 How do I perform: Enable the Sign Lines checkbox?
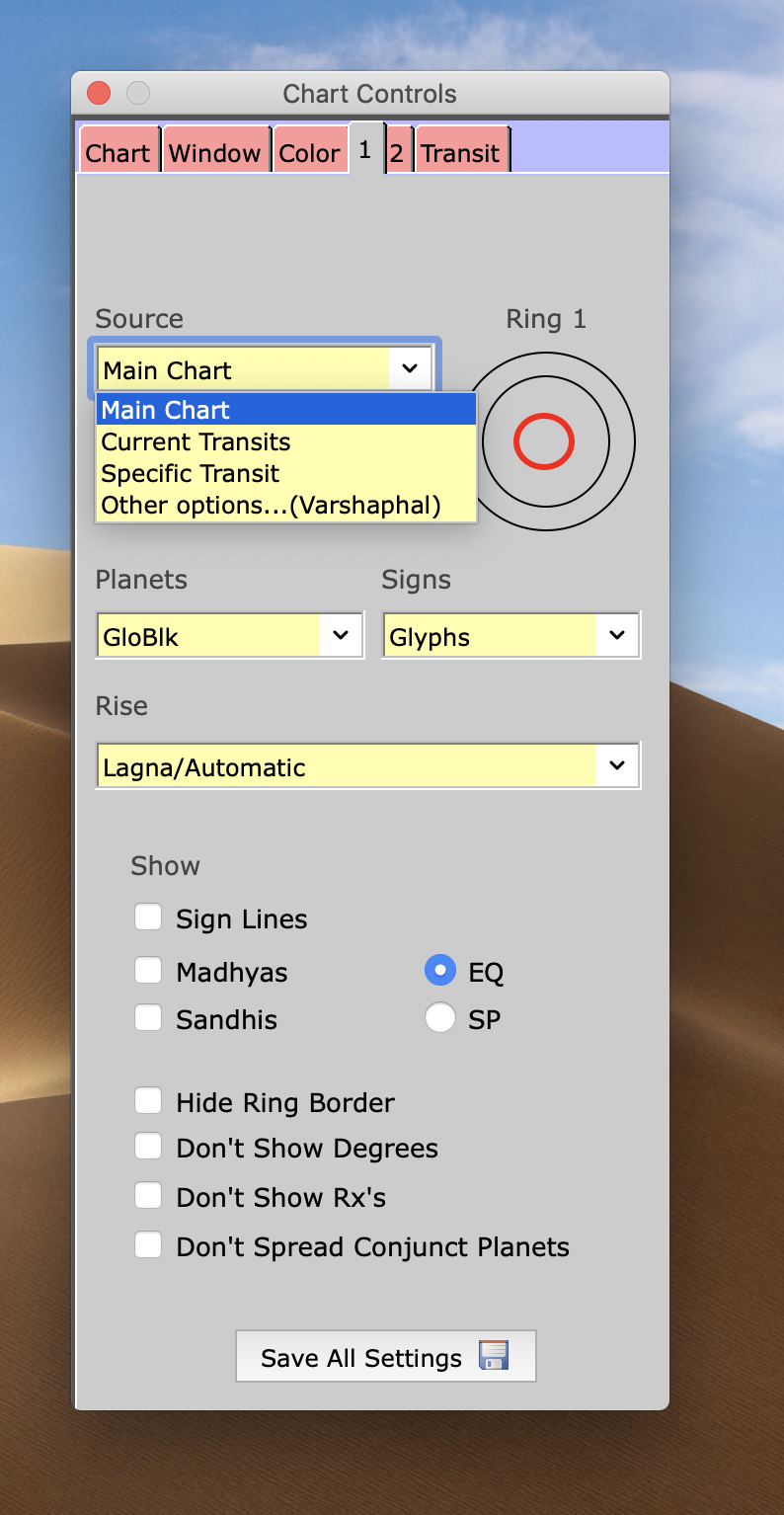pyautogui.click(x=148, y=918)
